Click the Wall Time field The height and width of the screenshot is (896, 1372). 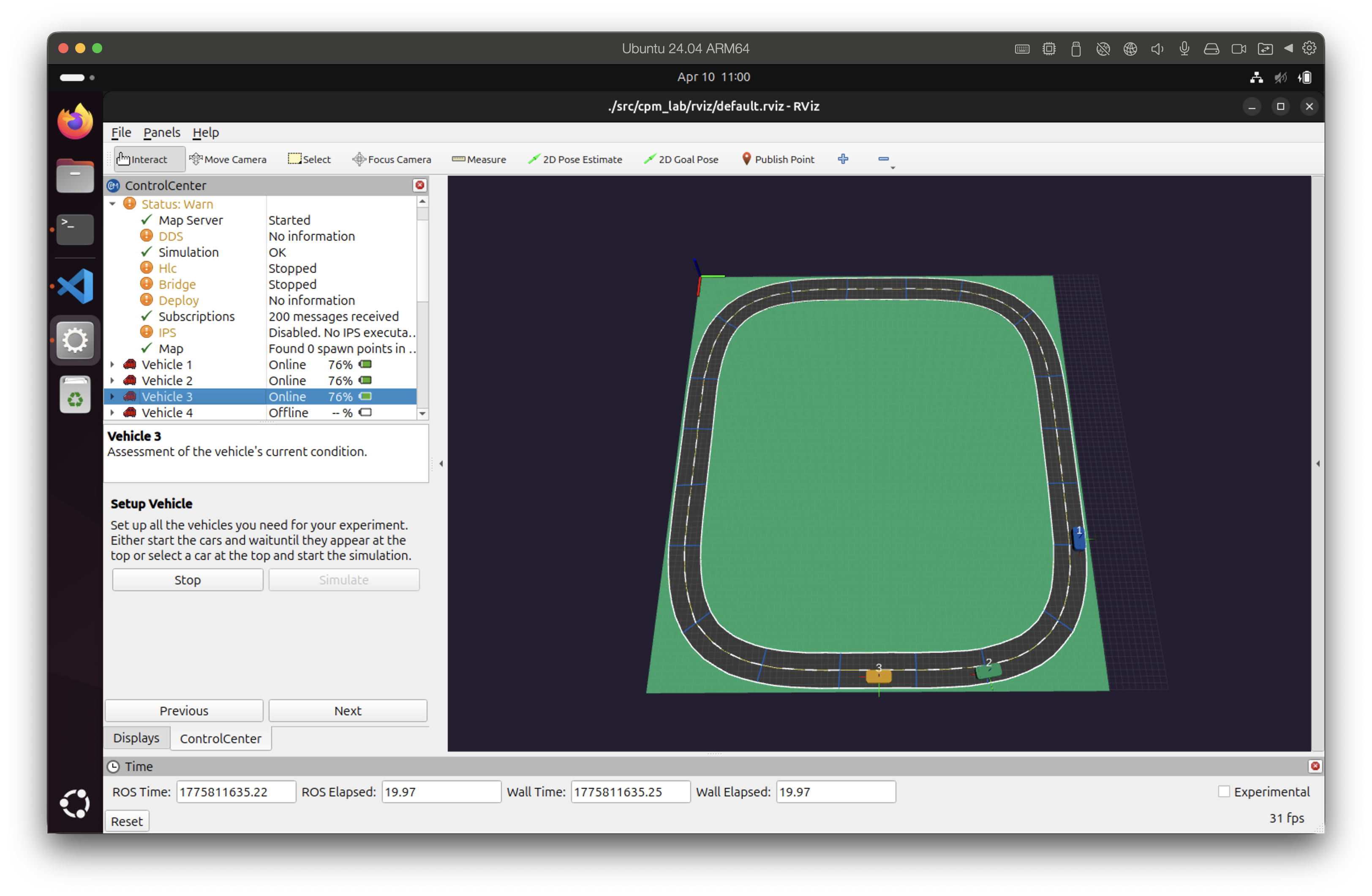(x=630, y=792)
